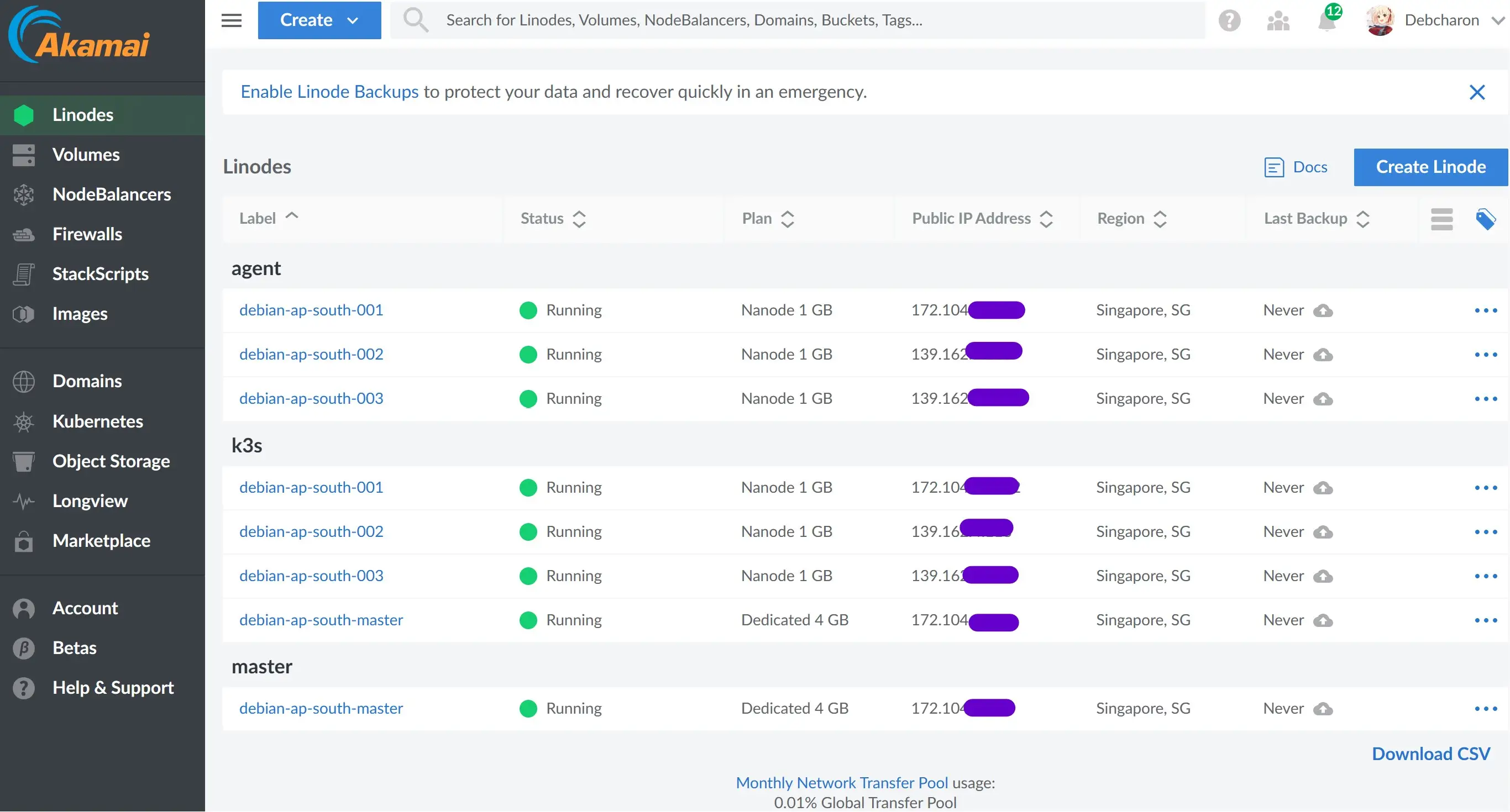Open the hamburger menu to collapse sidebar

232,20
